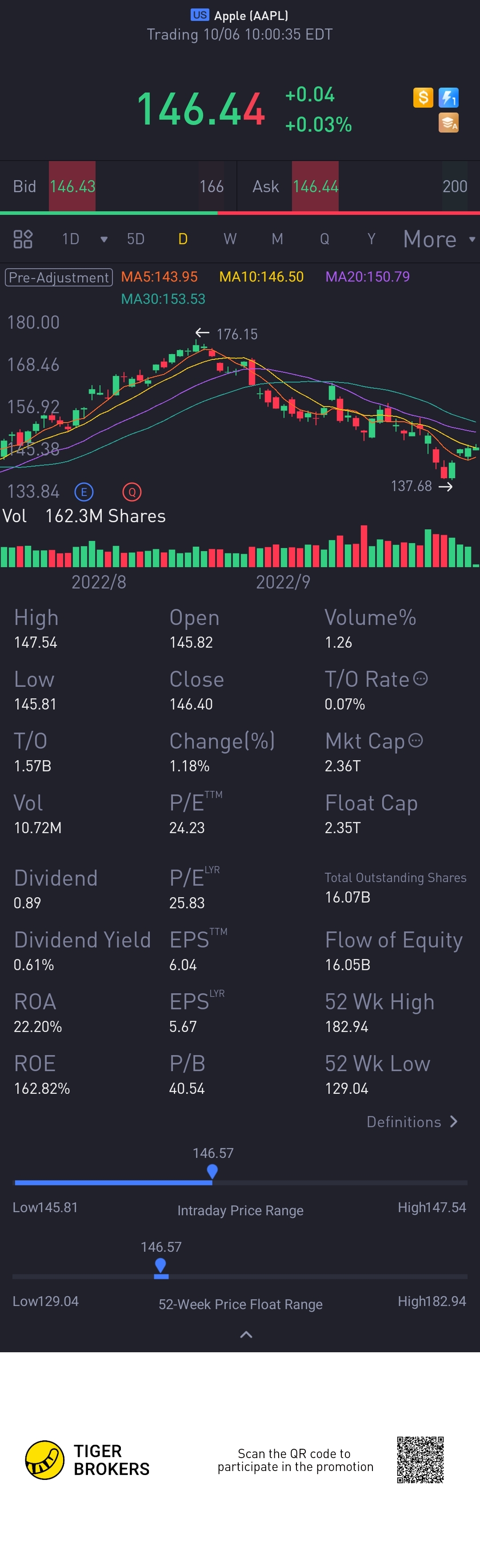Click the intraday price range marker

[212, 1171]
